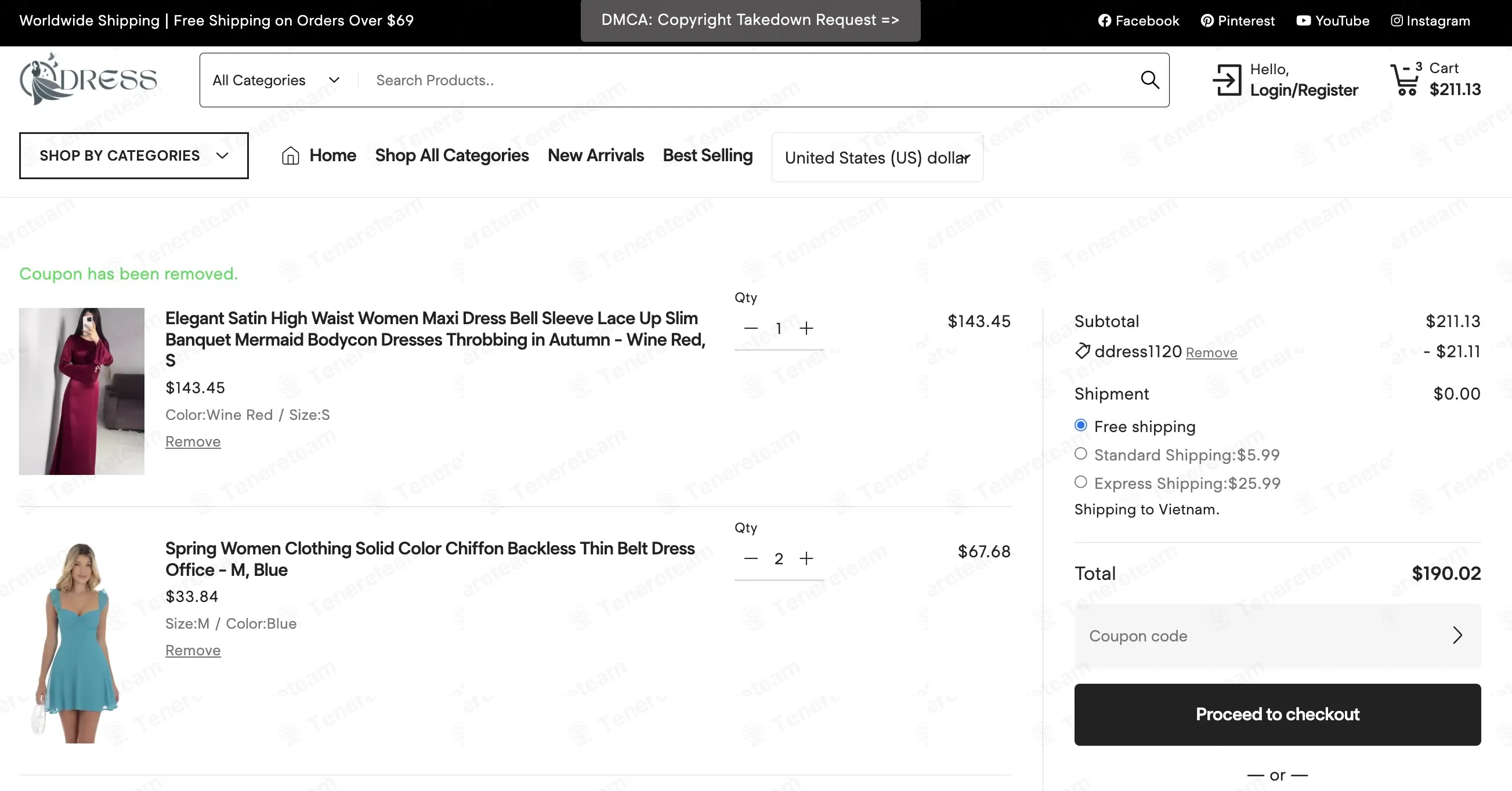The image size is (1512, 791).
Task: Apply coupon using the arrow icon
Action: [1457, 635]
